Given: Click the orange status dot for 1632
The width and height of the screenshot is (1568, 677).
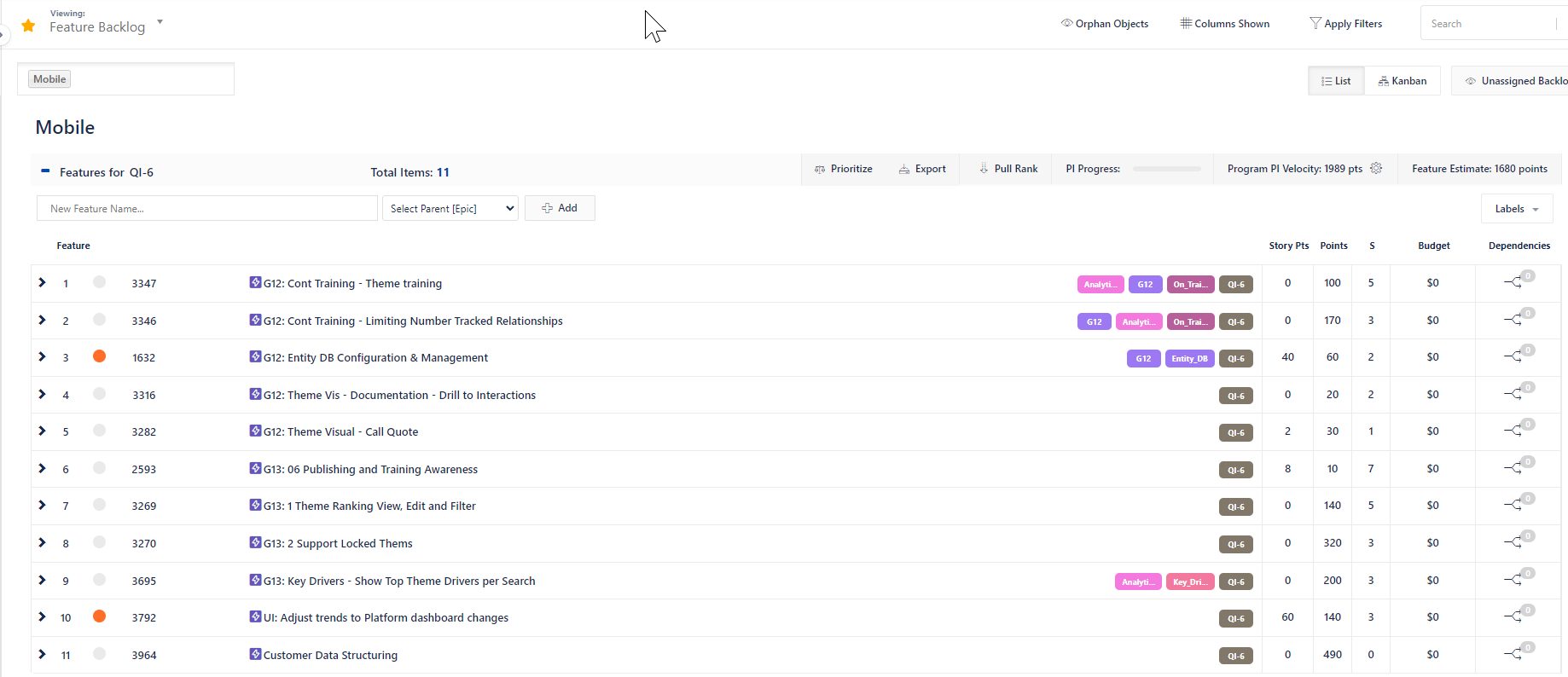Looking at the screenshot, I should pos(99,356).
